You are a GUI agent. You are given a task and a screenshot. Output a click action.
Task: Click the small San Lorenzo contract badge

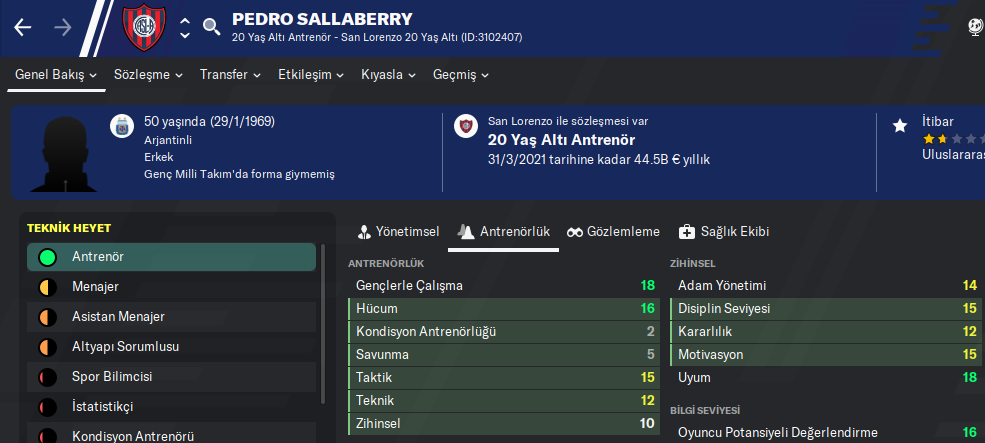click(464, 126)
